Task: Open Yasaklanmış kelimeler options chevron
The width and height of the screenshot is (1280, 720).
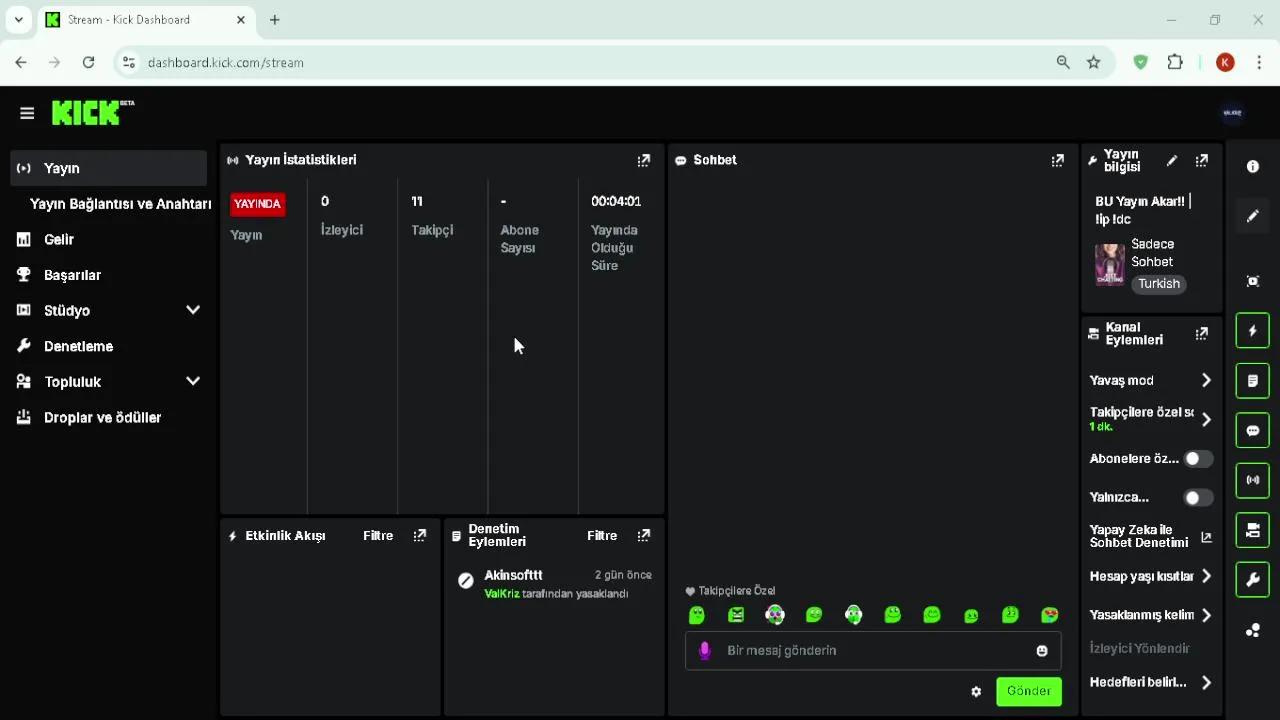Action: 1206,615
